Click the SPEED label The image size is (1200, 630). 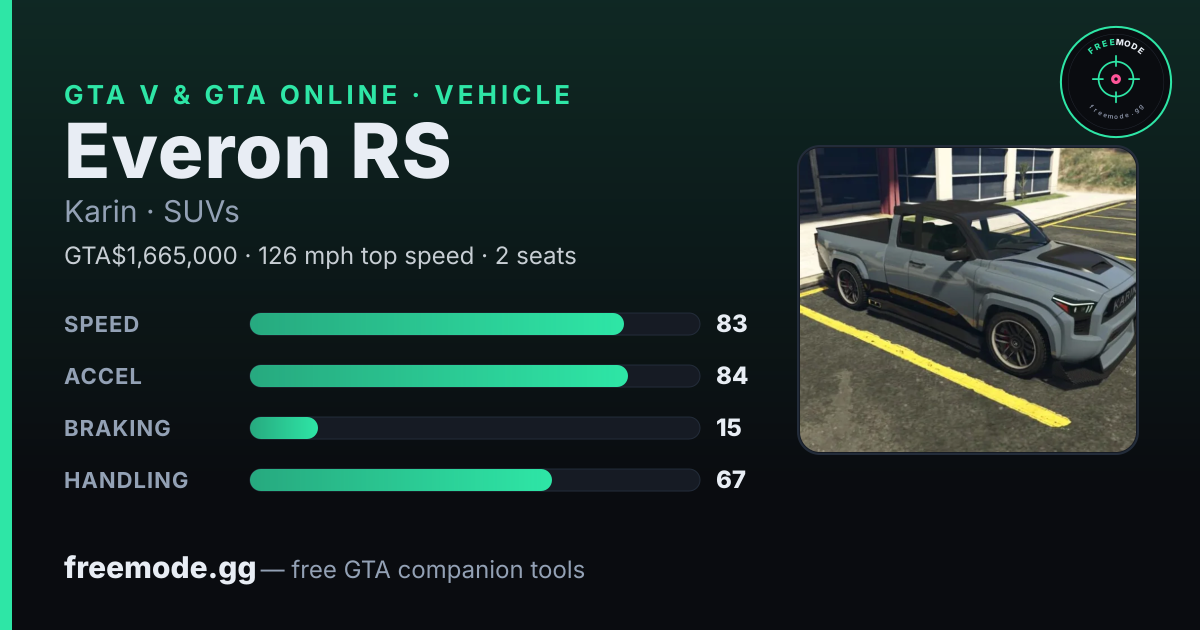pyautogui.click(x=102, y=324)
